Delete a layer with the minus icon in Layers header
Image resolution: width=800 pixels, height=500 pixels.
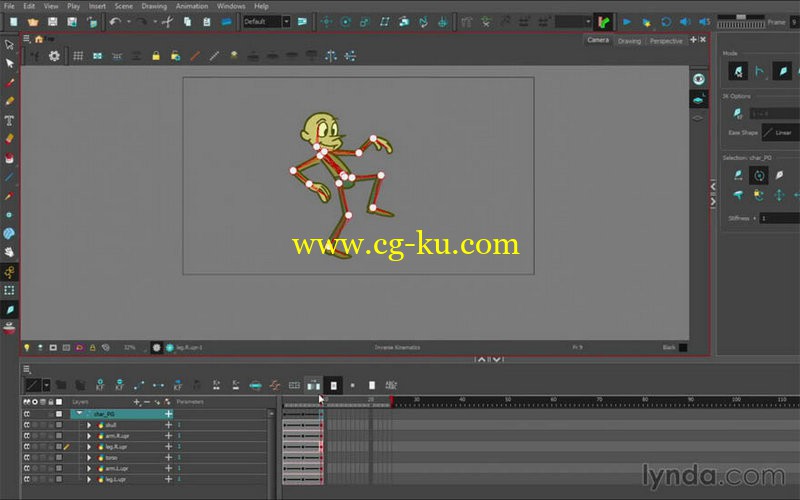[147, 402]
